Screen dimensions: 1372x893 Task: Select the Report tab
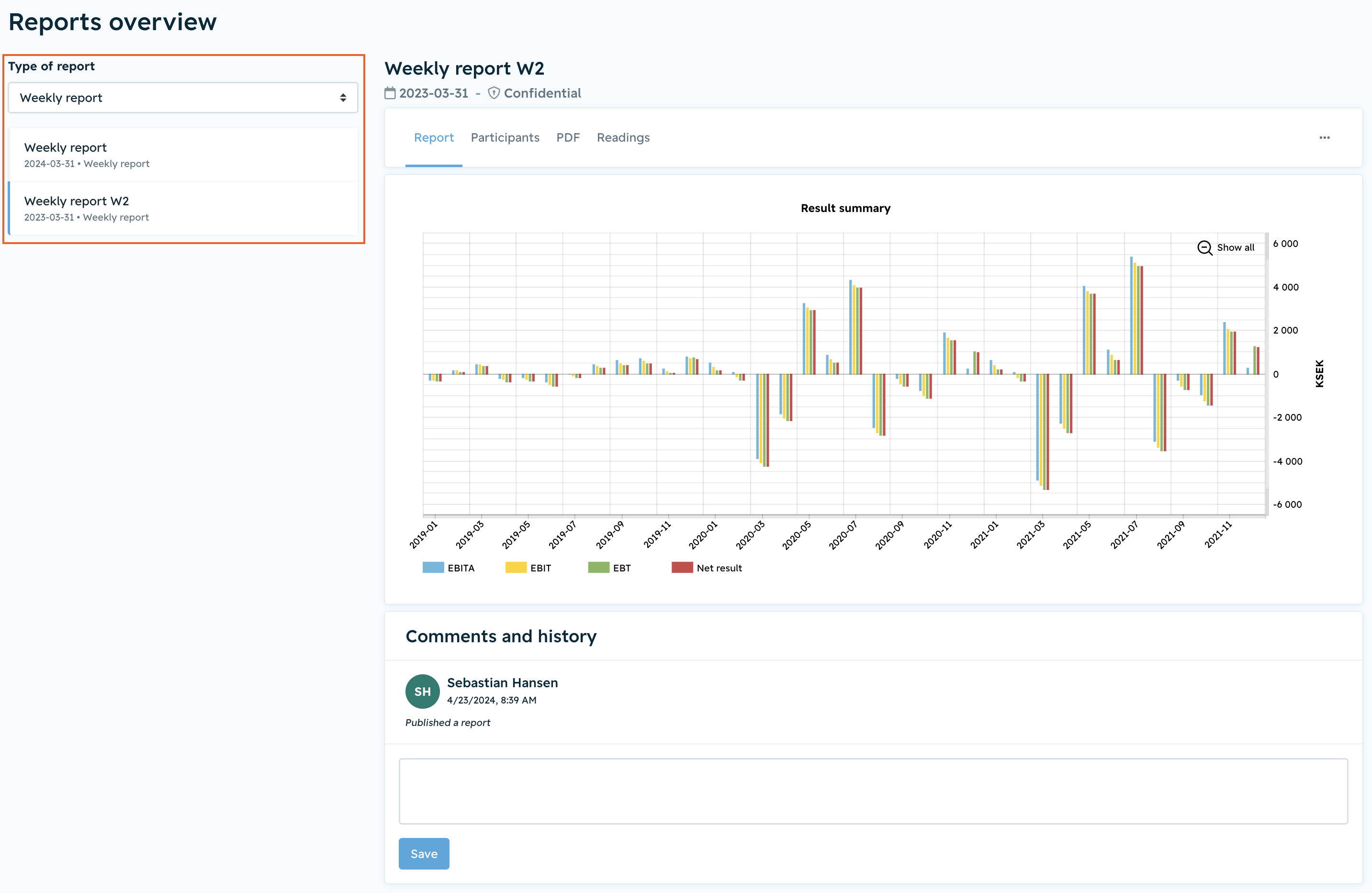click(434, 138)
